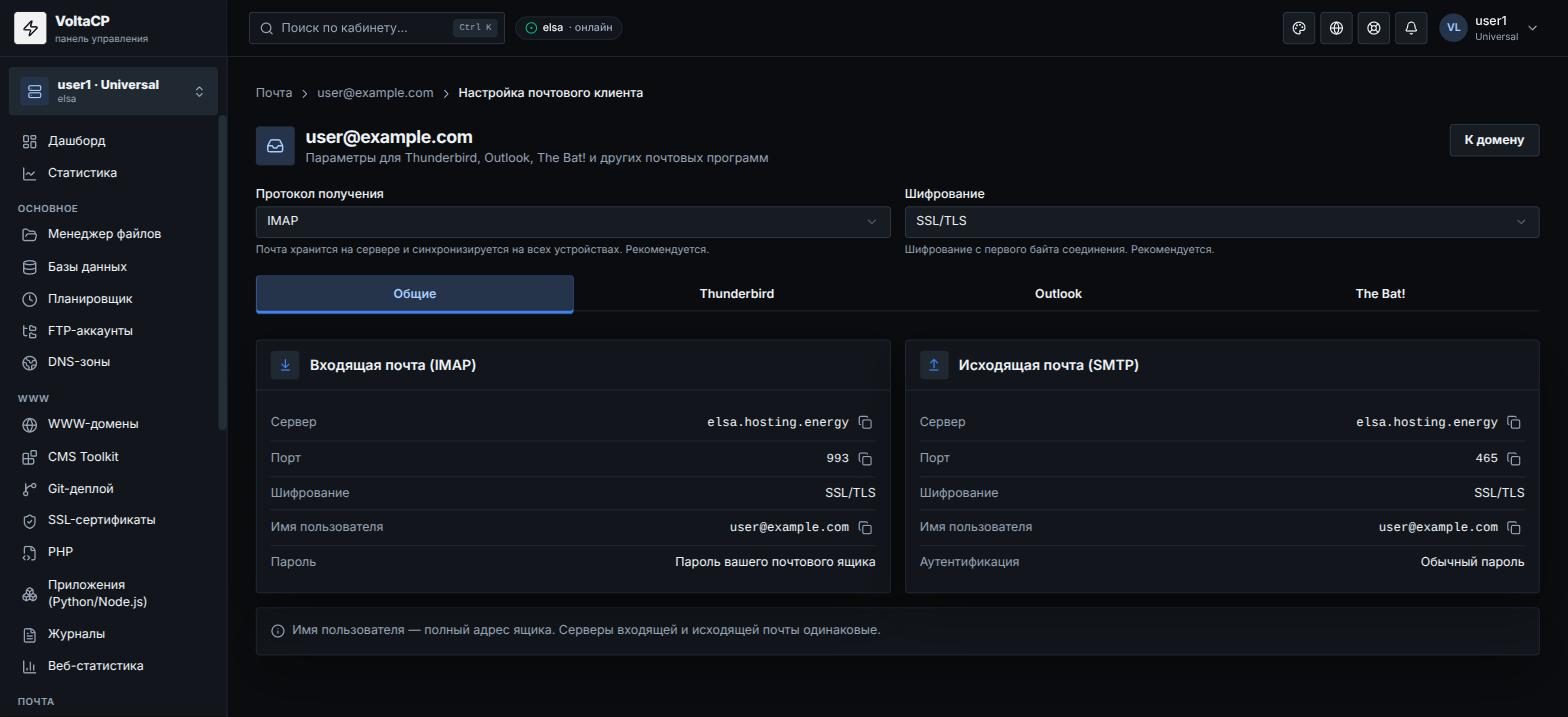
Task: Copy the incoming mail username
Action: [865, 528]
